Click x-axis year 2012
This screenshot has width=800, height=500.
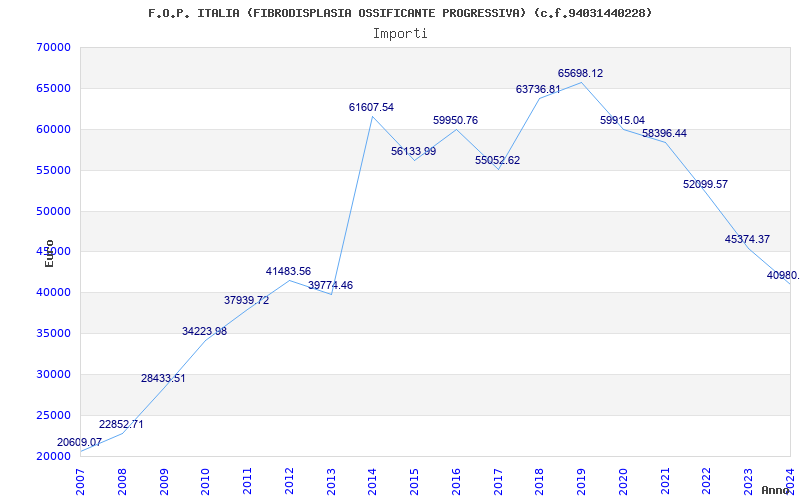click(289, 482)
